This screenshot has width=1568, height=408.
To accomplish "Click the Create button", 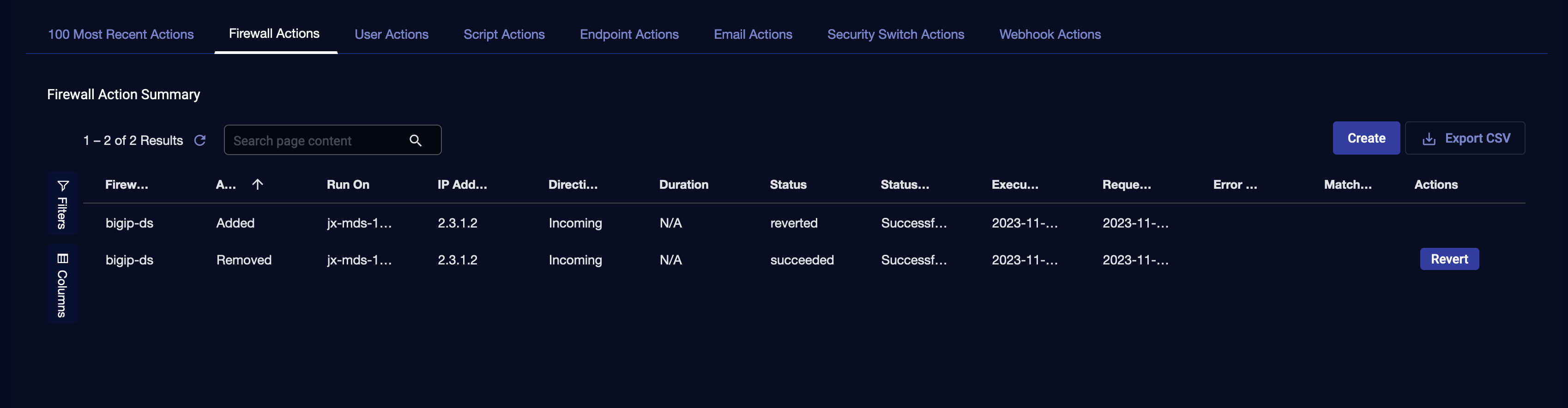I will [1365, 138].
